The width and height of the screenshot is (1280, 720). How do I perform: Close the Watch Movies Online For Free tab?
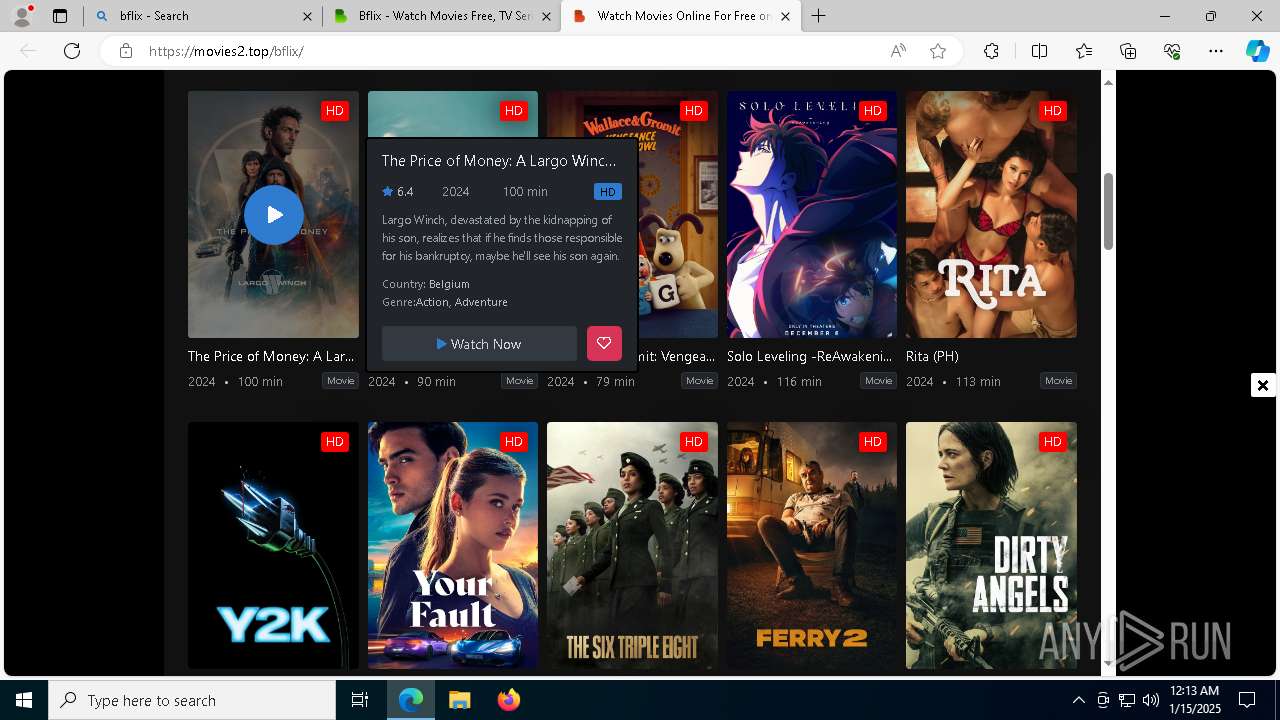tap(785, 16)
